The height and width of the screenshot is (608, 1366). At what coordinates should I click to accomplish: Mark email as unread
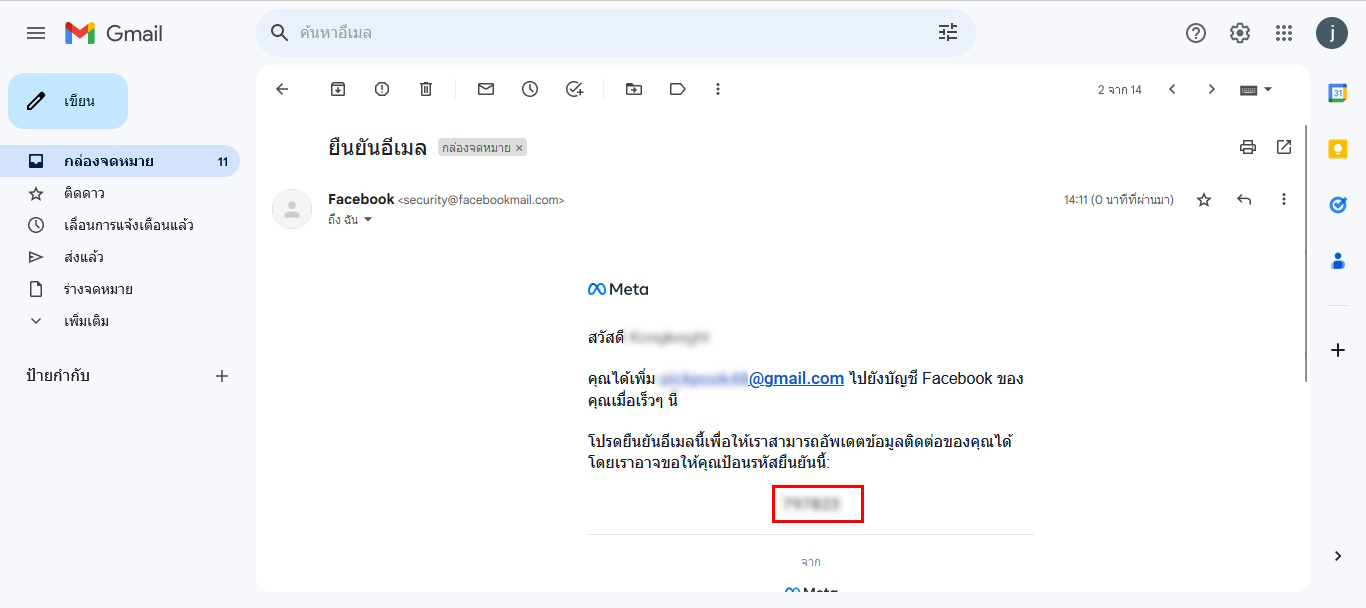tap(486, 89)
